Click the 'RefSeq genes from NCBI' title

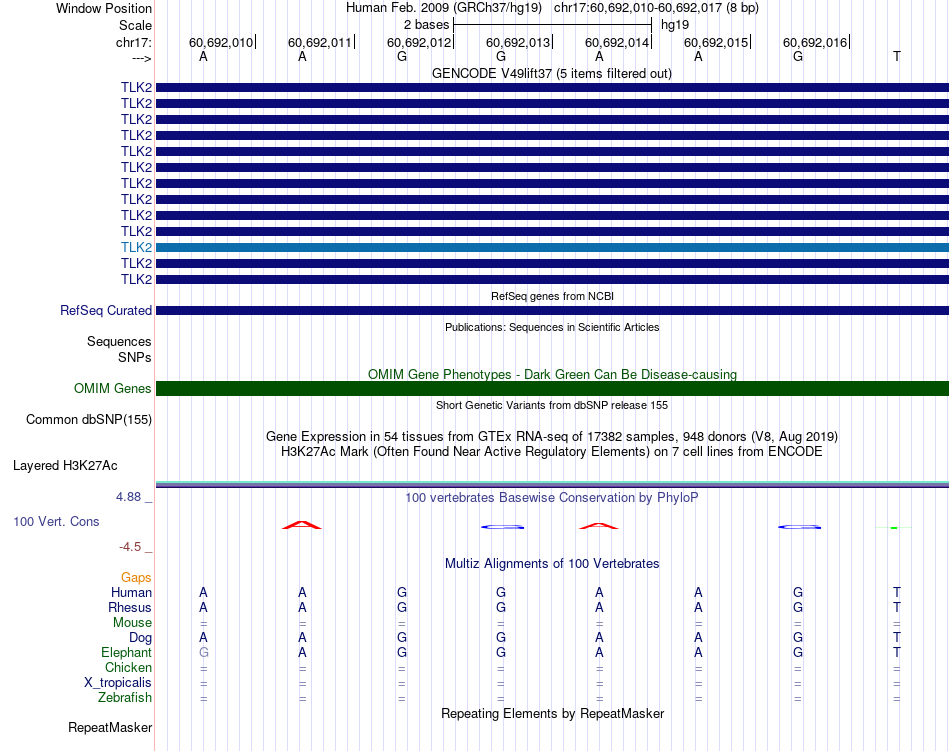(552, 296)
